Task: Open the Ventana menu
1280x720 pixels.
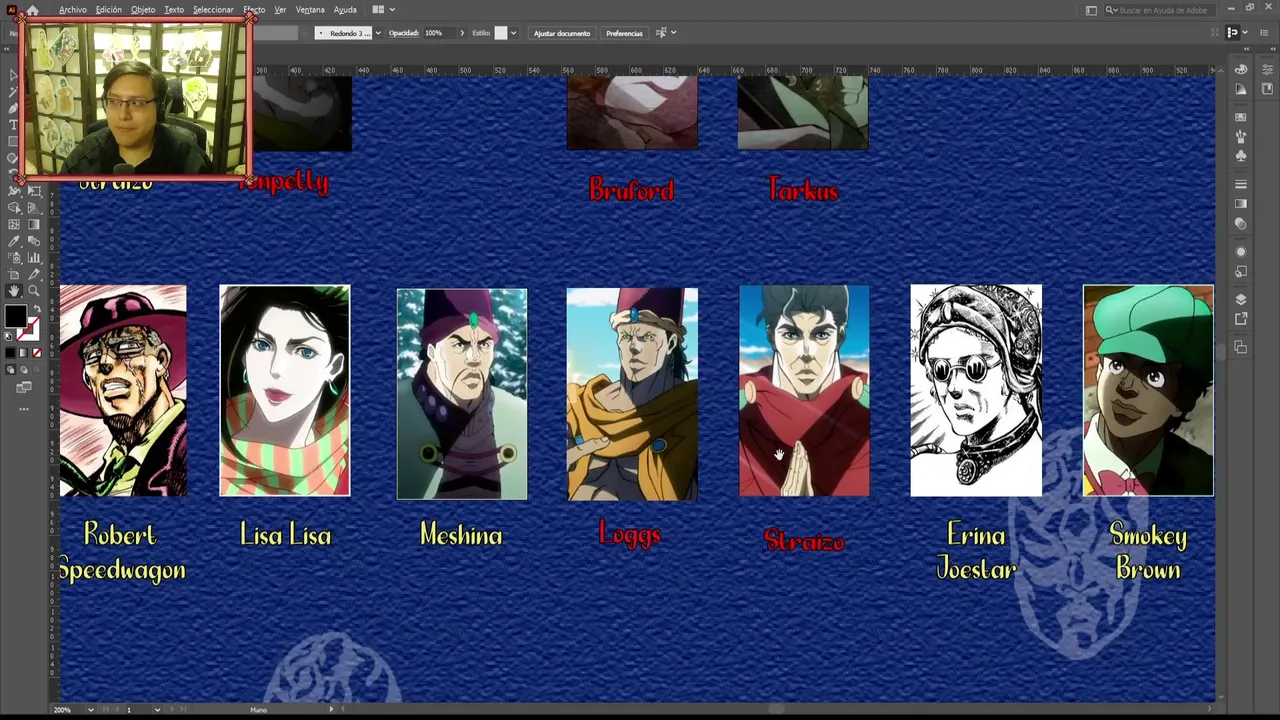Action: tap(310, 9)
